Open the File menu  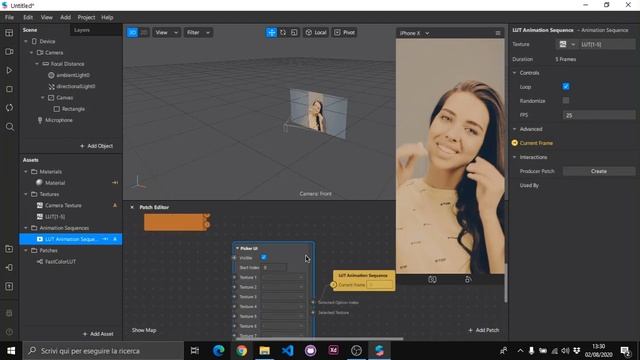click(9, 18)
